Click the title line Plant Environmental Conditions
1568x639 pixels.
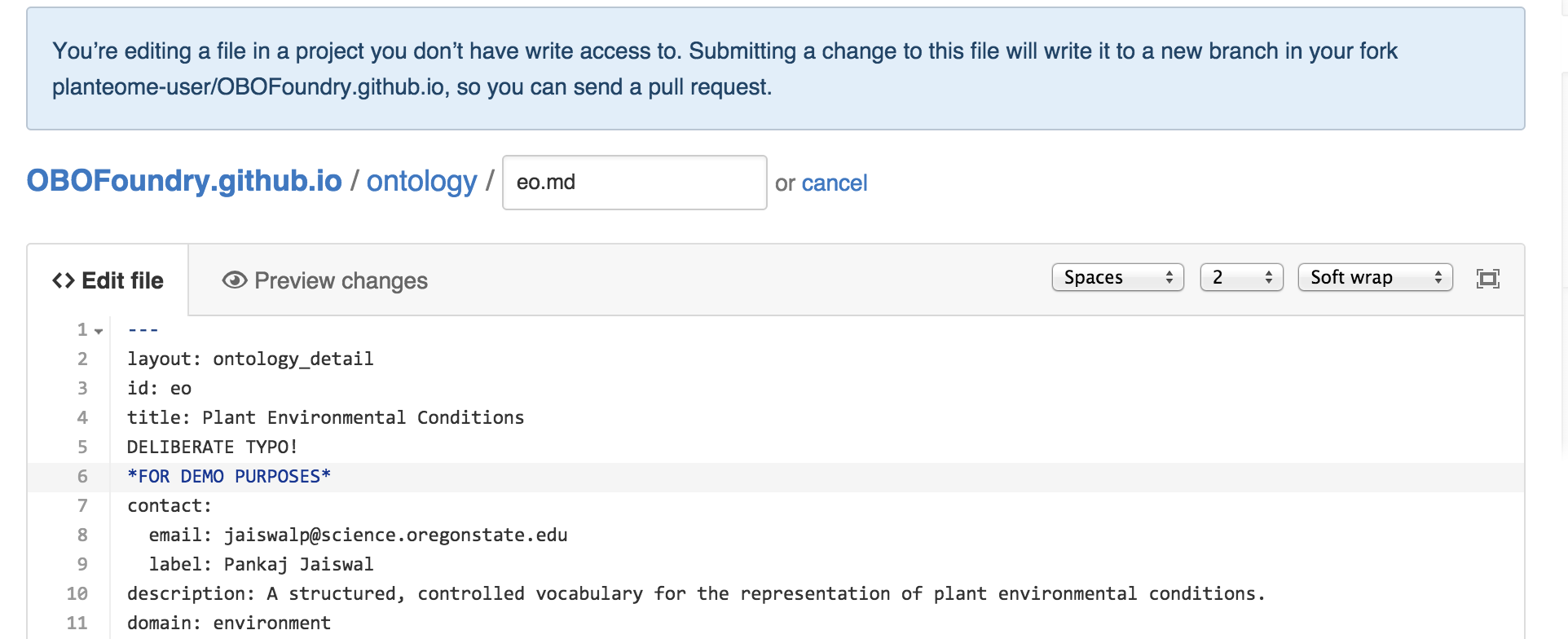point(325,417)
